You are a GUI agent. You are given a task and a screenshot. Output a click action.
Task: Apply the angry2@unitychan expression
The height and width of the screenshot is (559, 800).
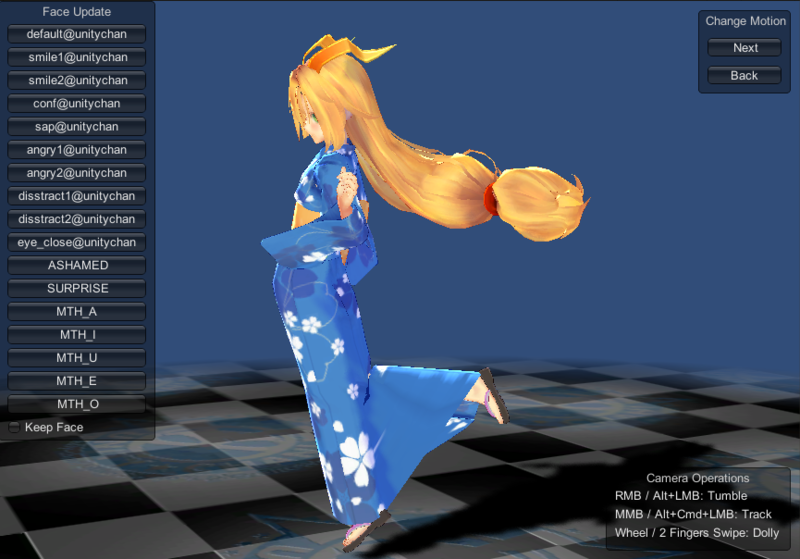pyautogui.click(x=77, y=173)
